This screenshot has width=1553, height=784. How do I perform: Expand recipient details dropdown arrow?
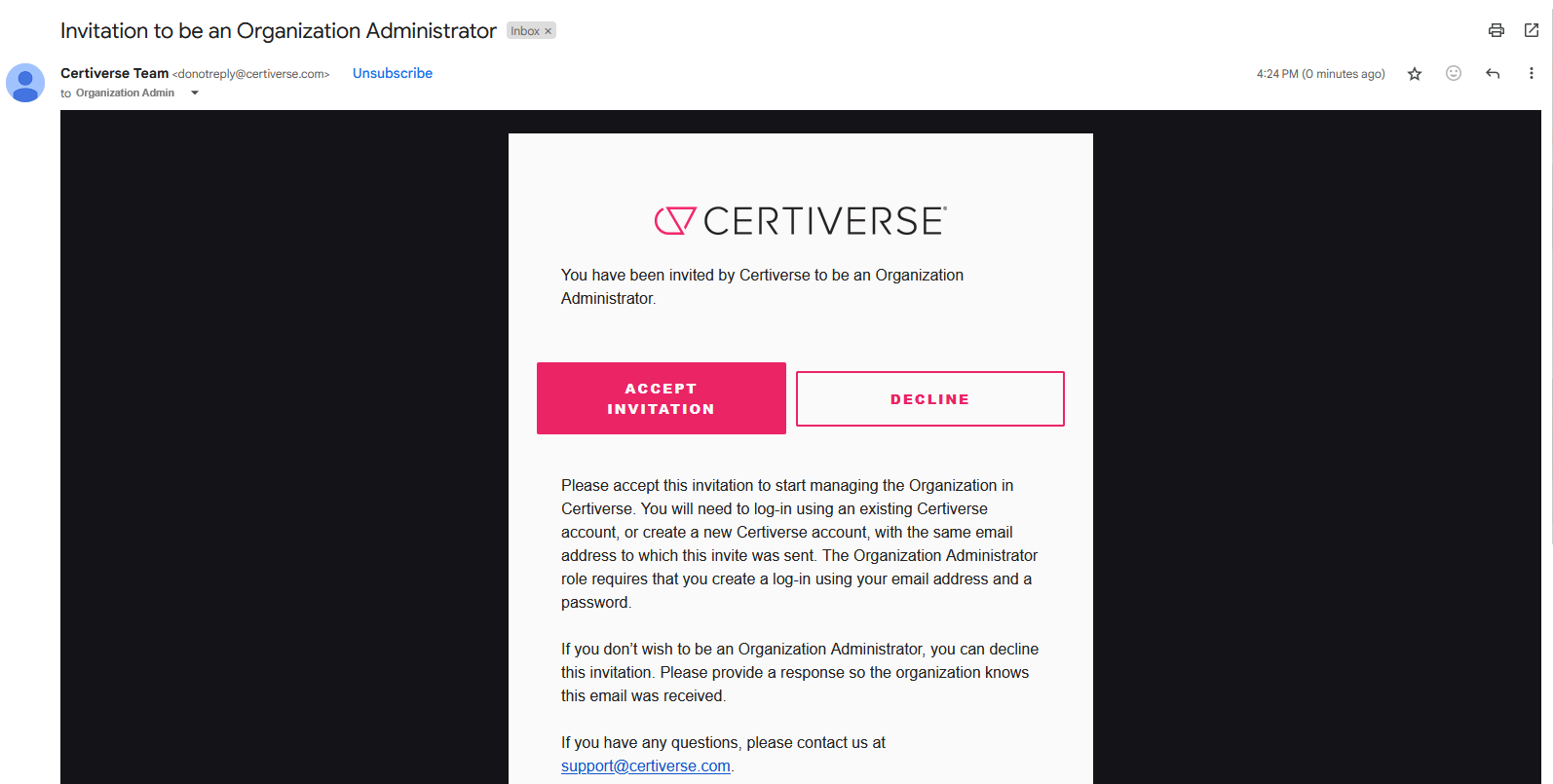click(195, 93)
